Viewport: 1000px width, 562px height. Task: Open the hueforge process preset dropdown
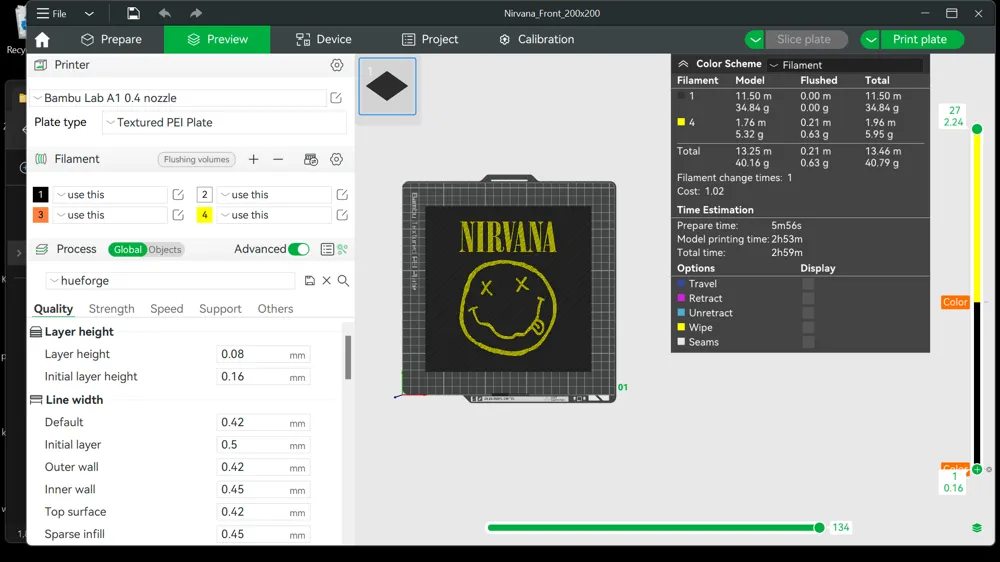[170, 281]
